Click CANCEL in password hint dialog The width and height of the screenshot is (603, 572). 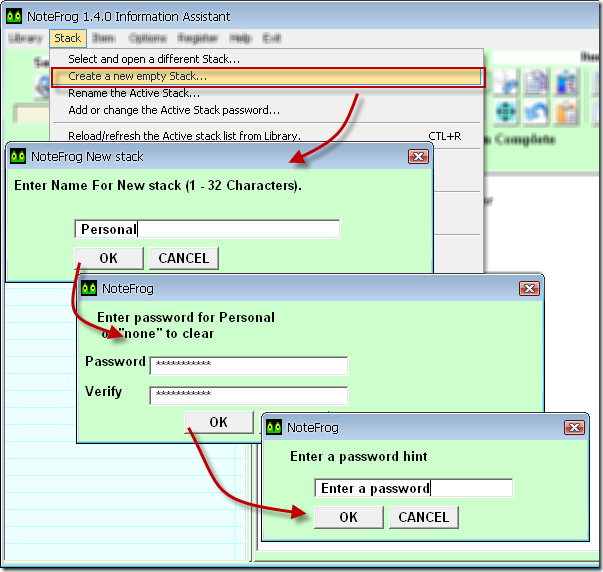[x=424, y=517]
